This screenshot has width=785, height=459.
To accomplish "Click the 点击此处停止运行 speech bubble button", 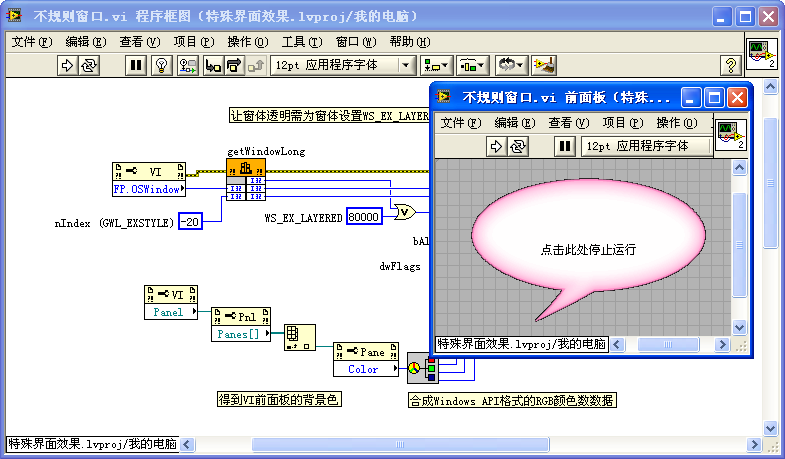I will tap(587, 249).
